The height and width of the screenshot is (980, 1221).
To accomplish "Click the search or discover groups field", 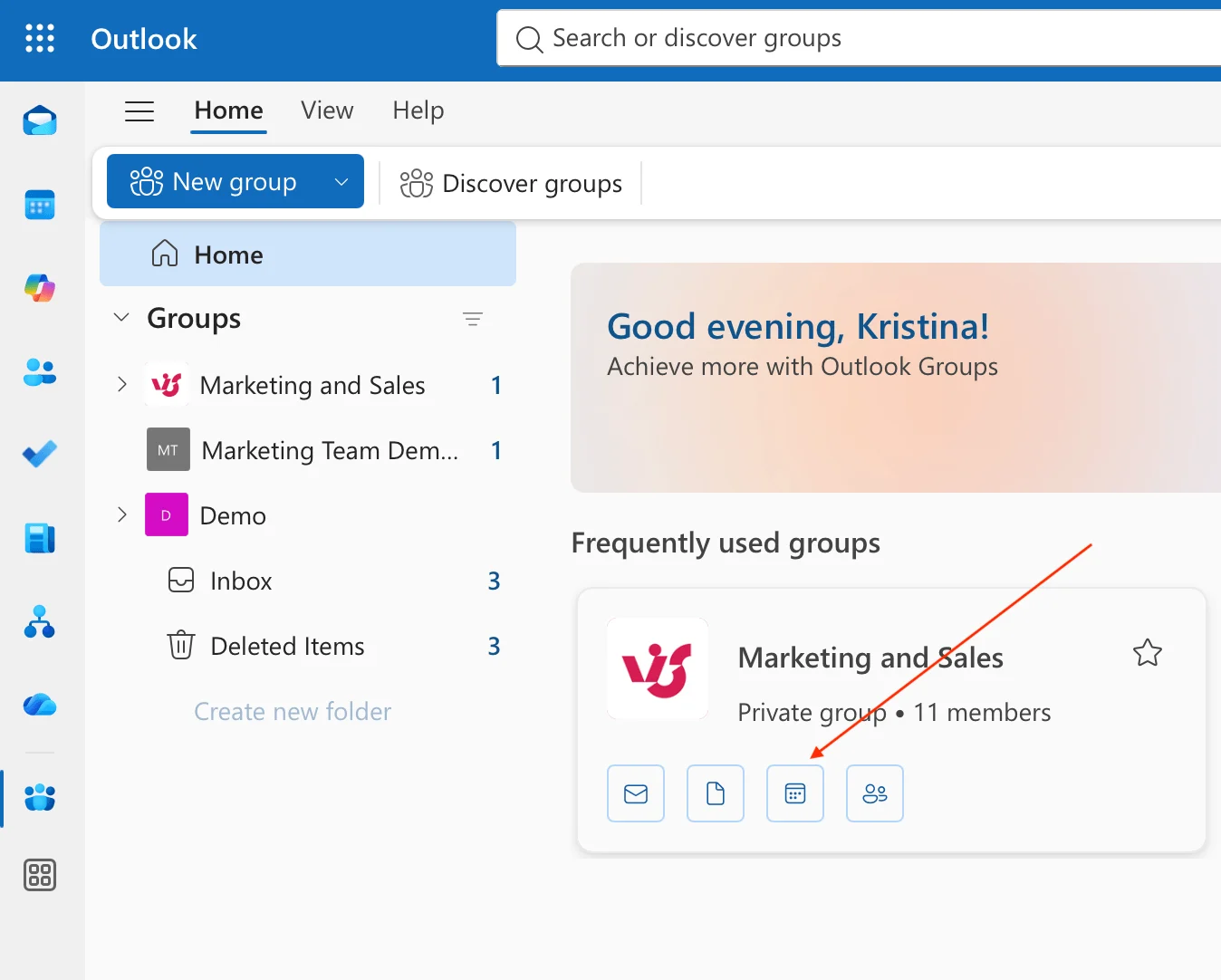I will coord(859,38).
